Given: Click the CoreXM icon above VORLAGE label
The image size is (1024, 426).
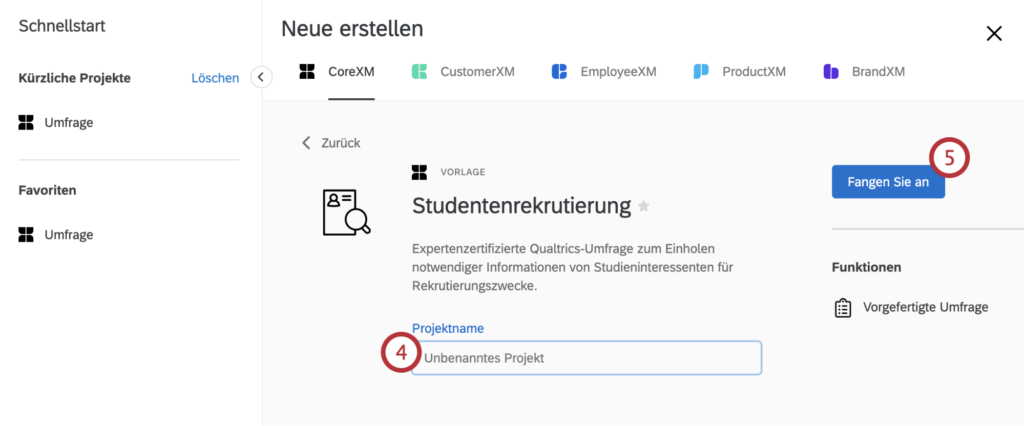Looking at the screenshot, I should click(419, 172).
